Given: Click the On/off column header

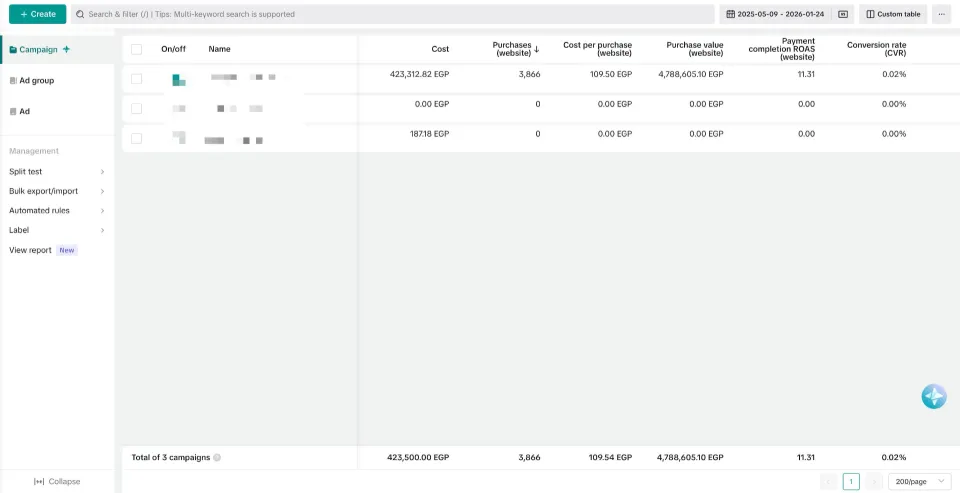Looking at the screenshot, I should coord(173,49).
